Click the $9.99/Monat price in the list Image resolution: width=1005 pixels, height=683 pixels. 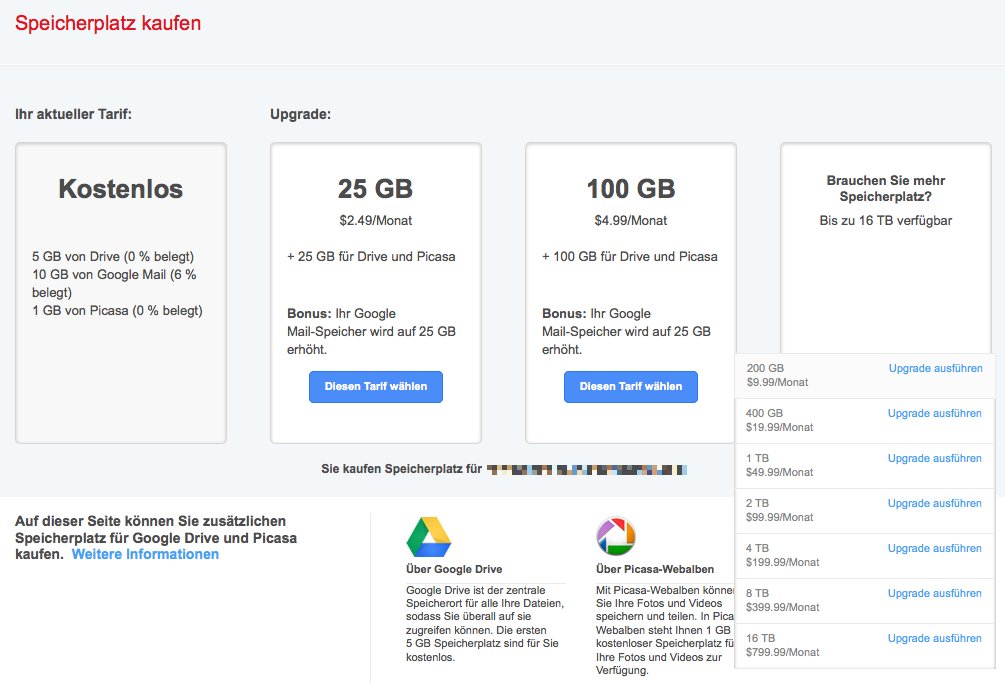[x=777, y=383]
